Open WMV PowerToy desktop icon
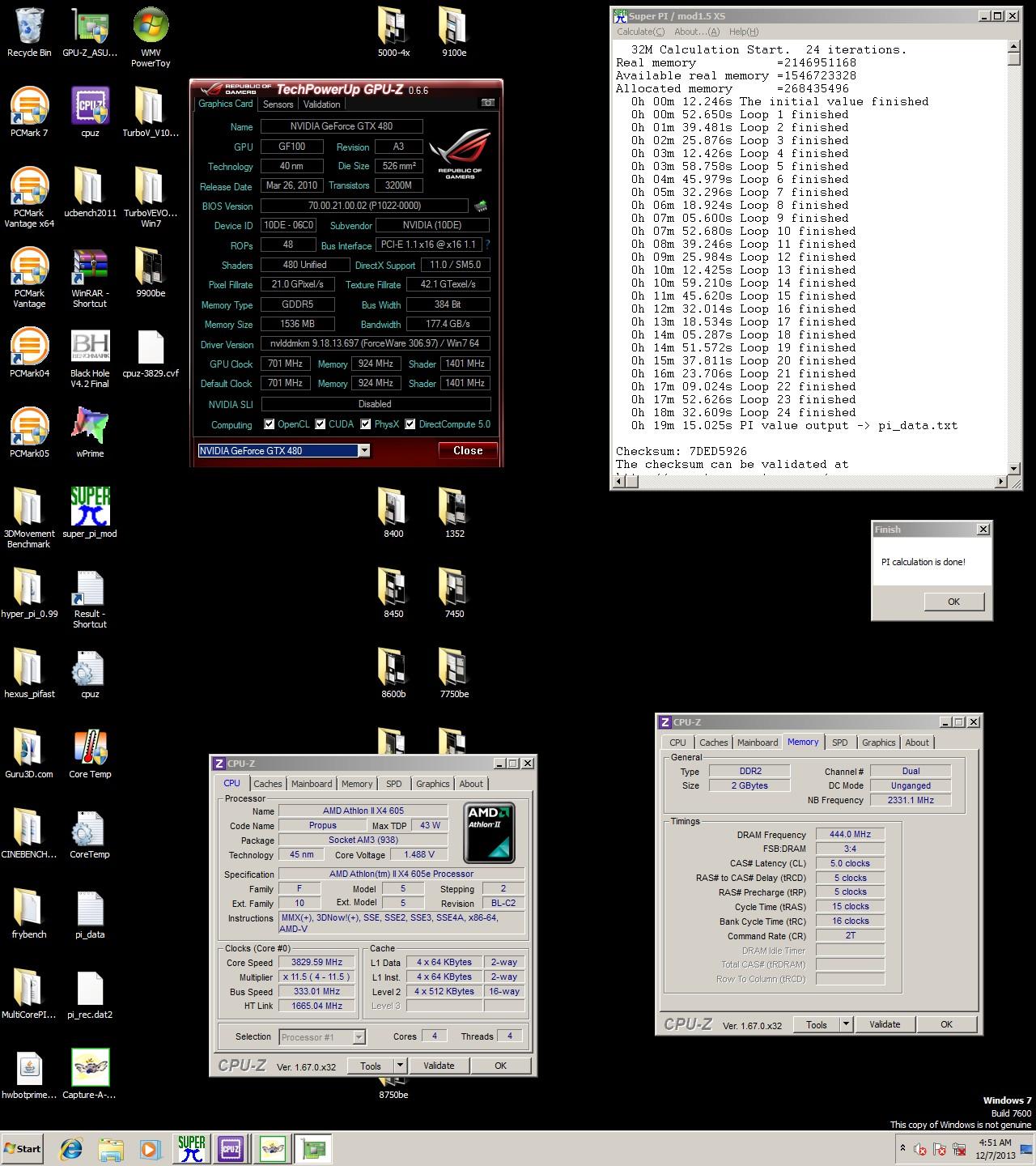 (151, 37)
